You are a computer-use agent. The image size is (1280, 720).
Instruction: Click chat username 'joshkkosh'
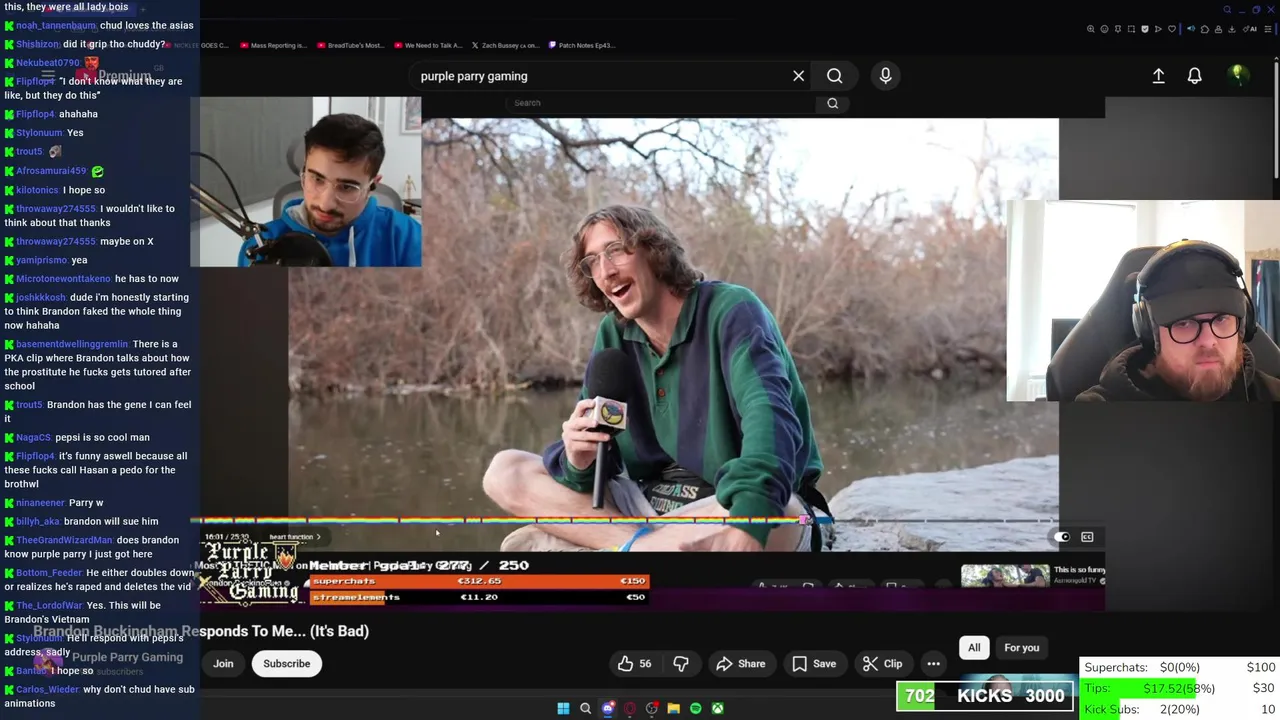tap(41, 297)
